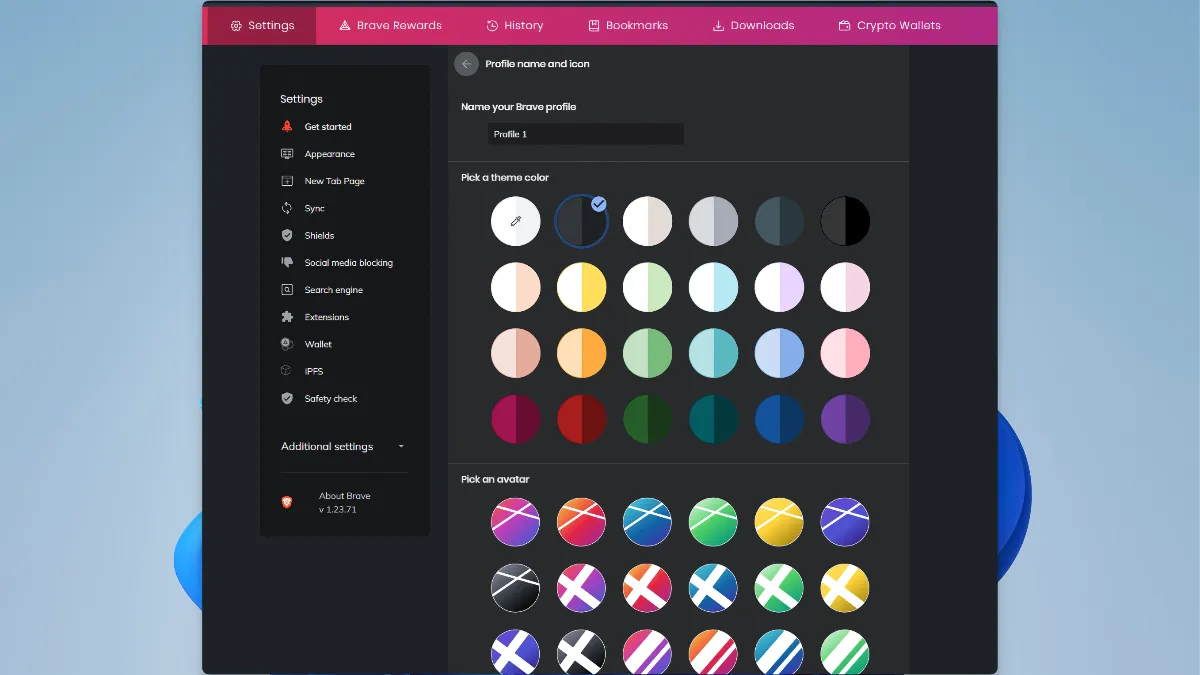Pick the green avatar with thin lines

point(714,522)
